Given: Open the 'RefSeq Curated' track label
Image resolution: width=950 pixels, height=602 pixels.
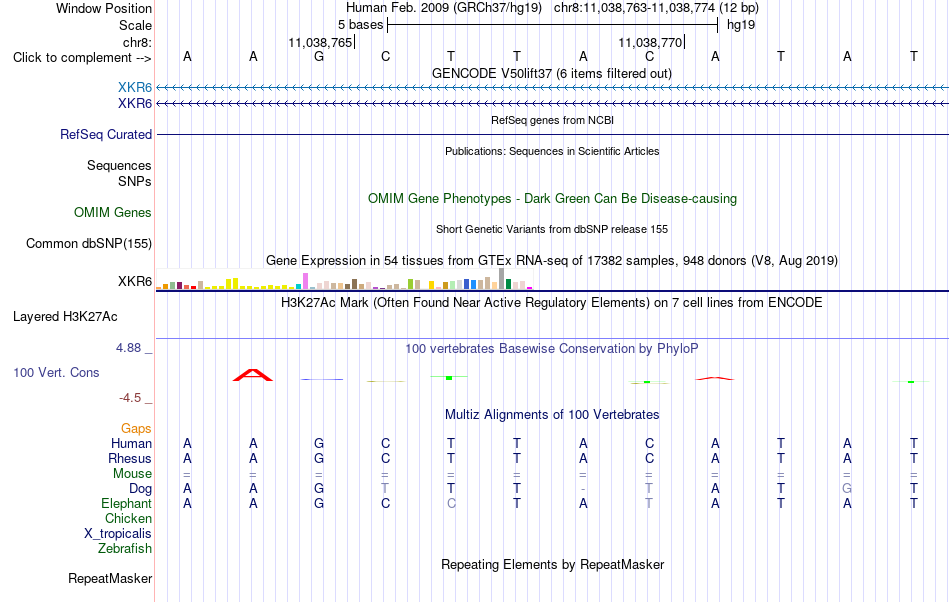Looking at the screenshot, I should click(105, 134).
